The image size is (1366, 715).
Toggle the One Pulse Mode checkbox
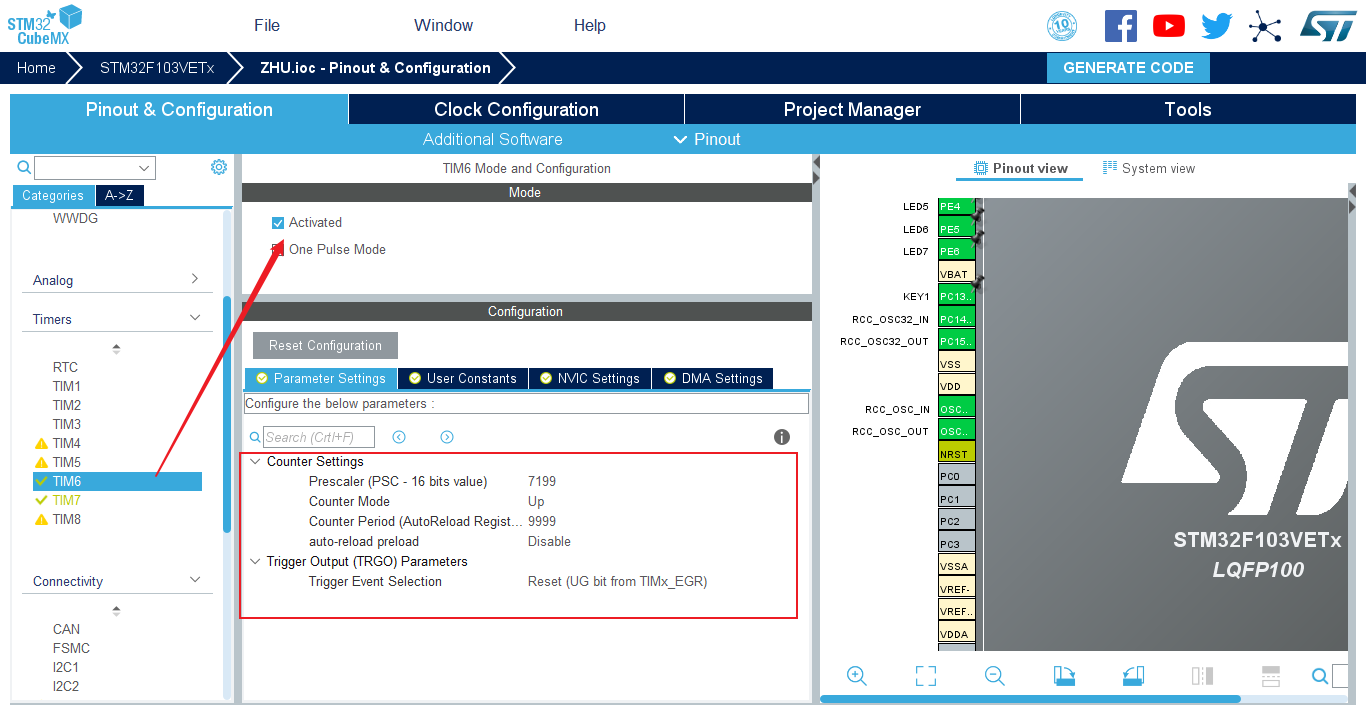[278, 250]
